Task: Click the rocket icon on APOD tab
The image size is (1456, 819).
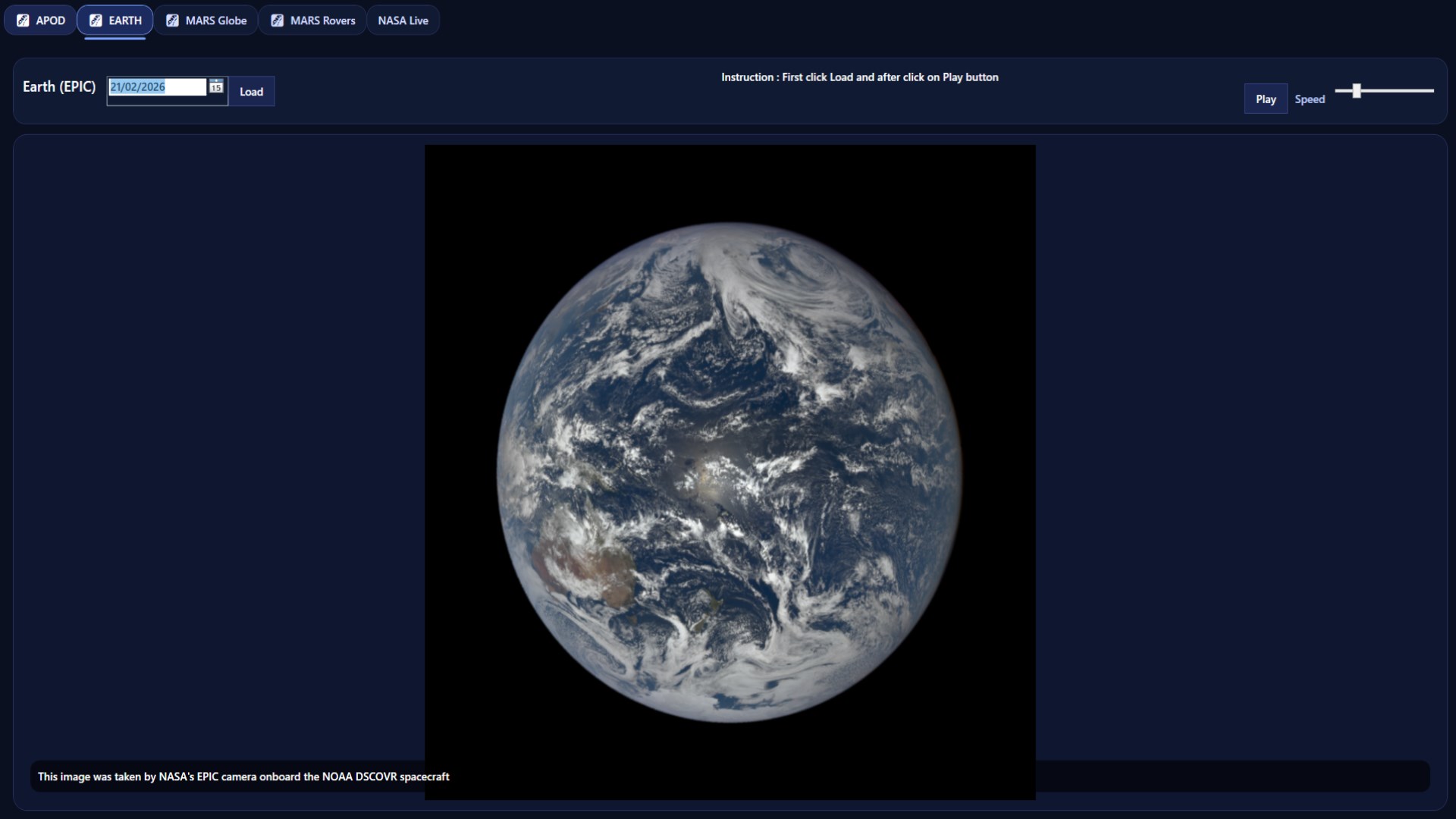Action: tap(23, 20)
